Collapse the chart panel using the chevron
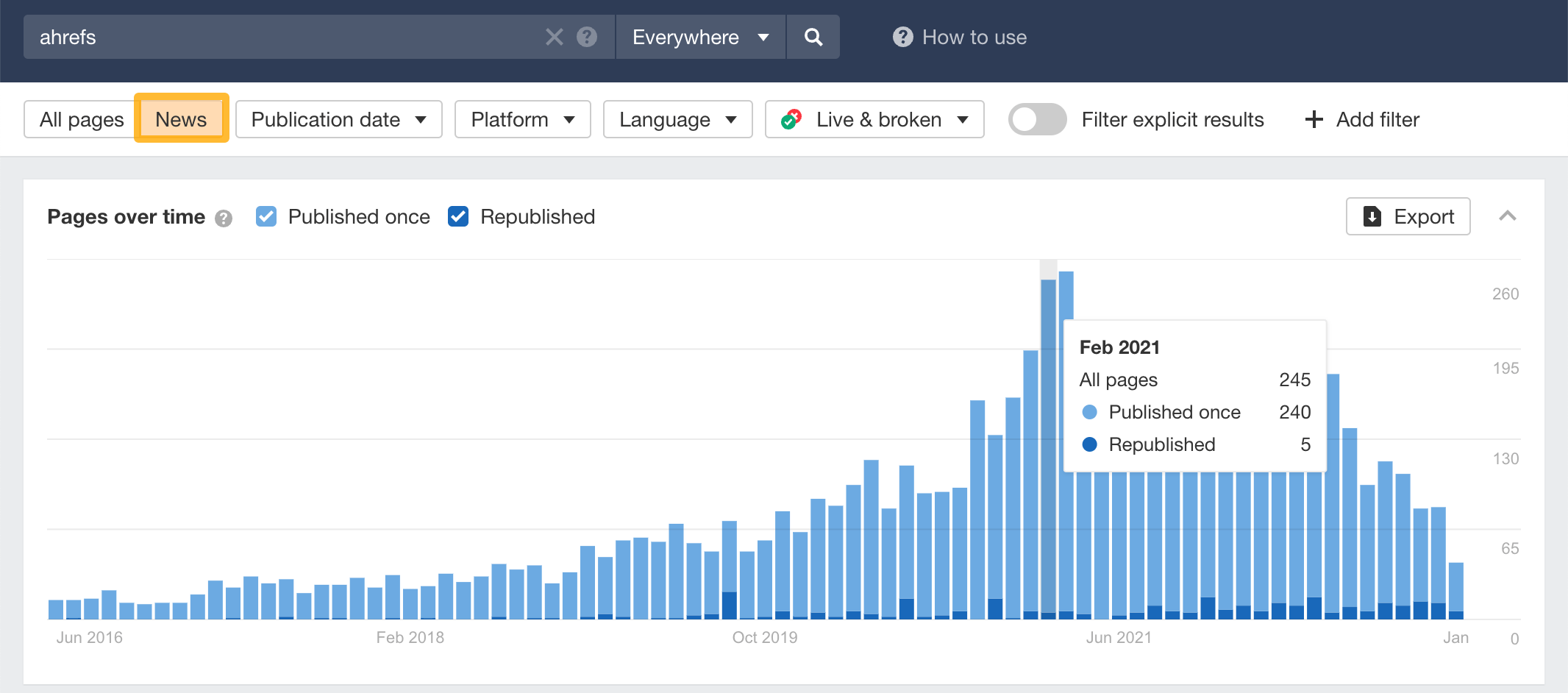This screenshot has height=693, width=1568. click(1508, 216)
